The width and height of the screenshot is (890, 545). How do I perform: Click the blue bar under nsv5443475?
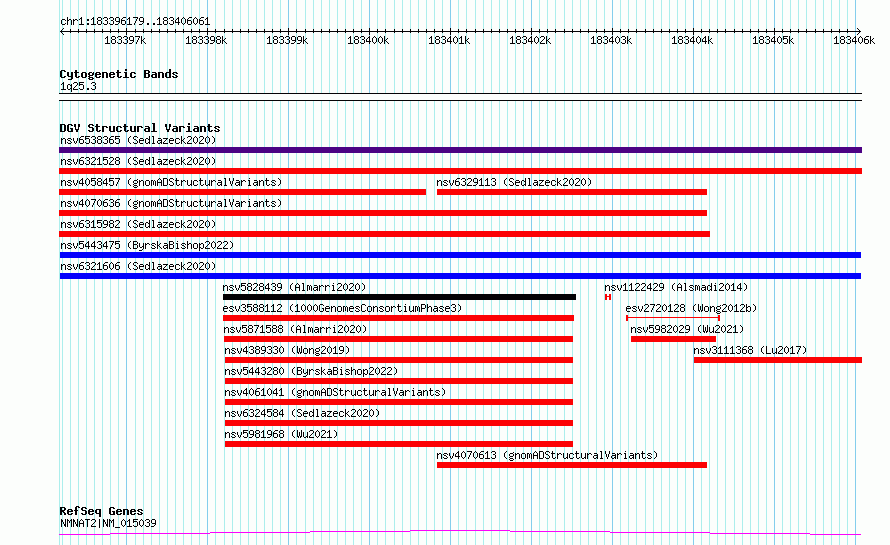pos(460,255)
